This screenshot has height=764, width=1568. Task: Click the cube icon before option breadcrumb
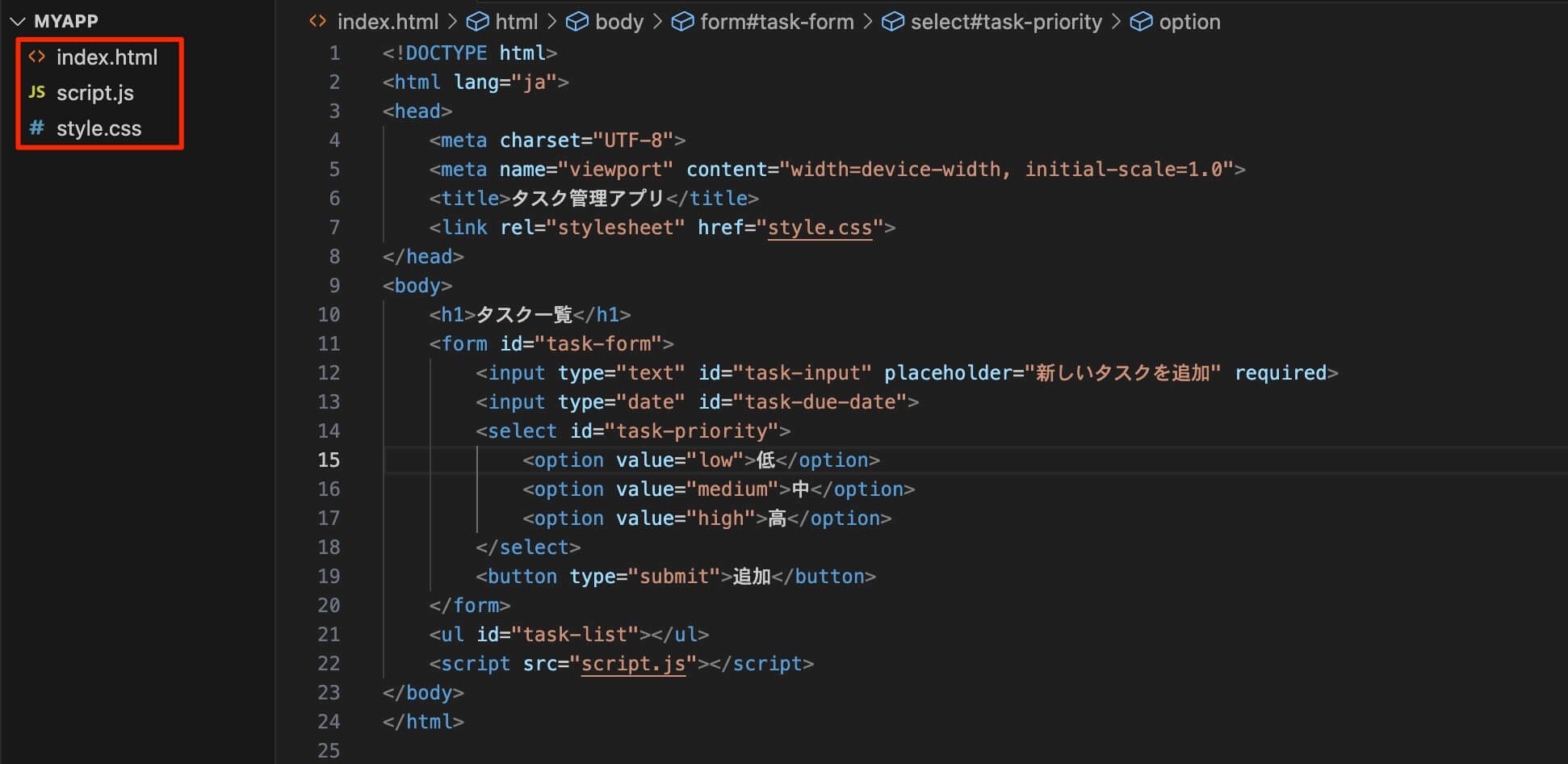1141,22
